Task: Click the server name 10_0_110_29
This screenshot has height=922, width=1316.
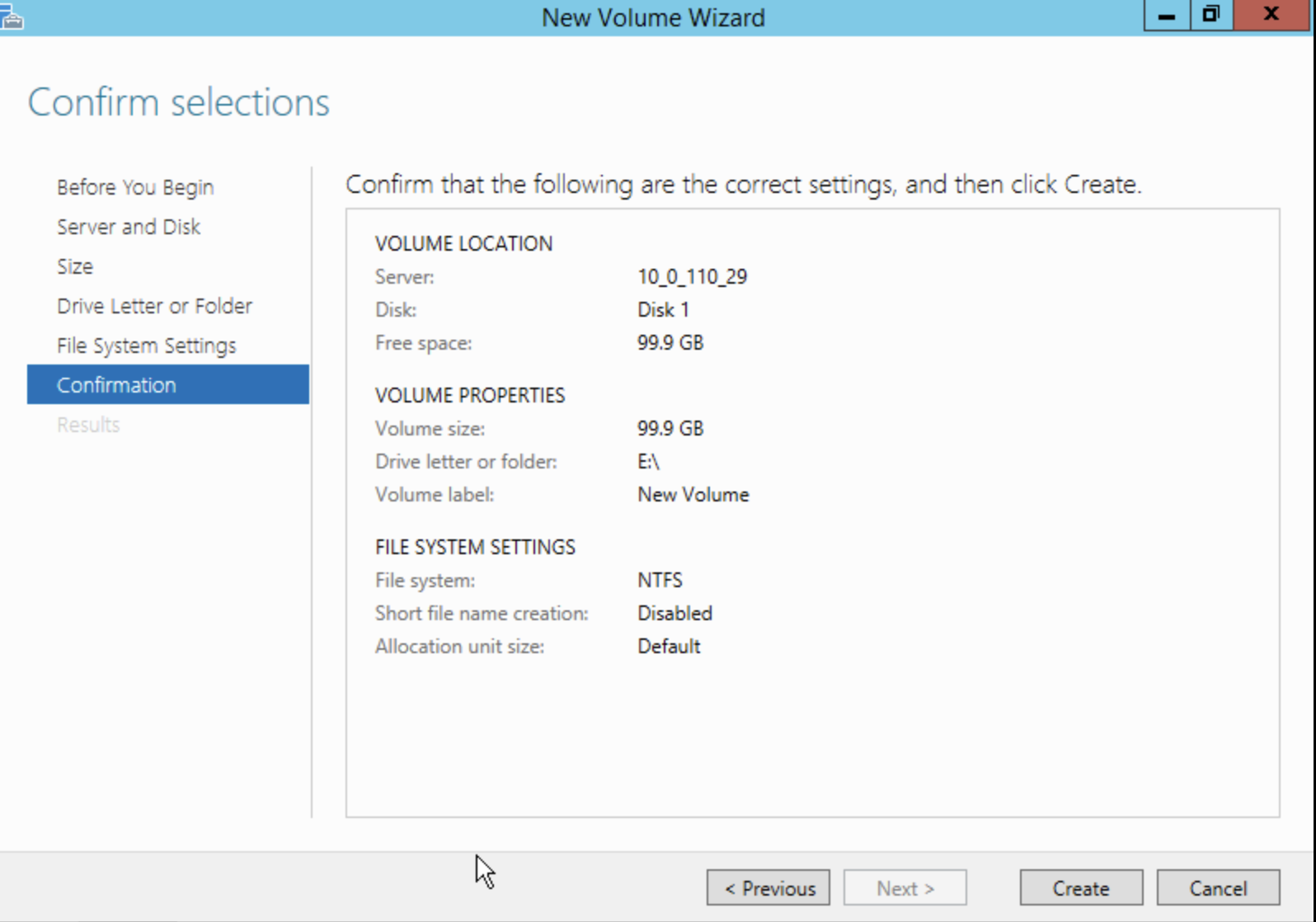Action: coord(692,277)
